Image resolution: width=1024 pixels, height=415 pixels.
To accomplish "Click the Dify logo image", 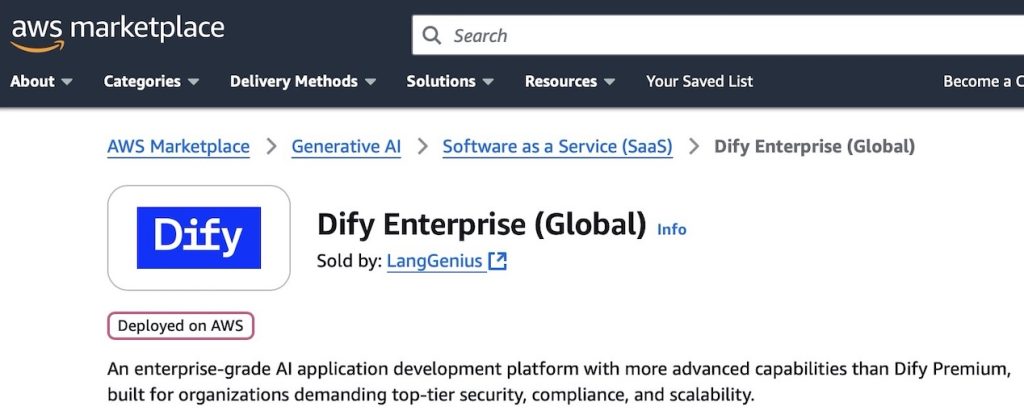I will 199,238.
